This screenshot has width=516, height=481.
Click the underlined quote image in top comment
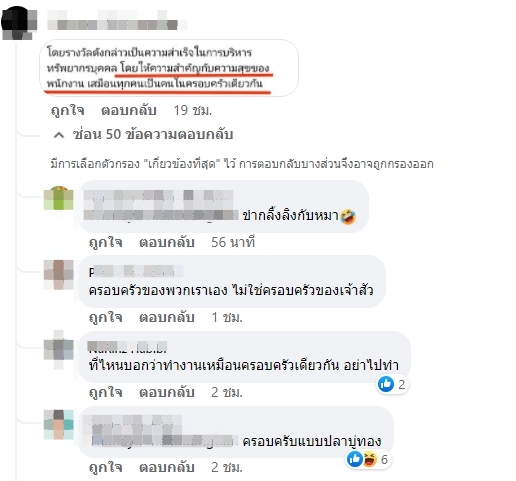pyautogui.click(x=169, y=68)
